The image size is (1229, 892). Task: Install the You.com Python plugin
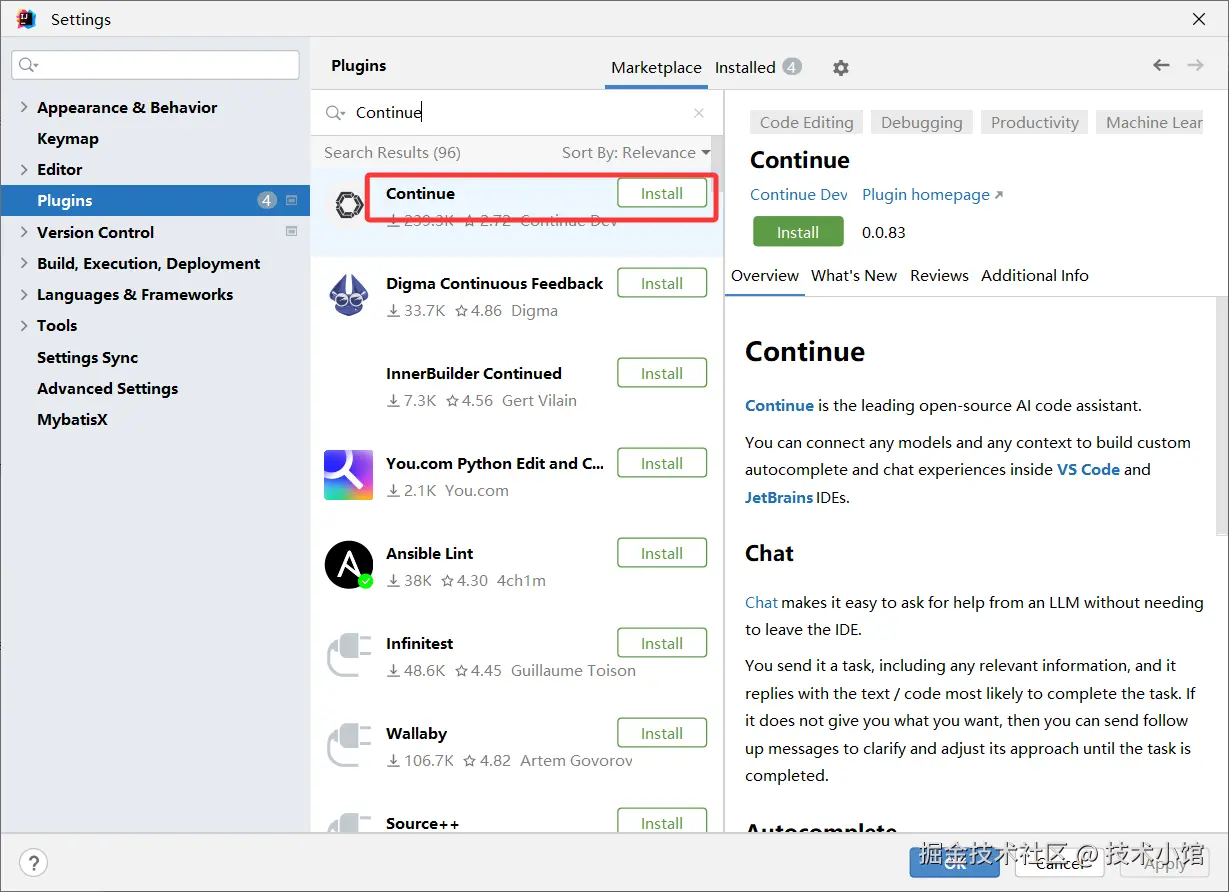(662, 463)
